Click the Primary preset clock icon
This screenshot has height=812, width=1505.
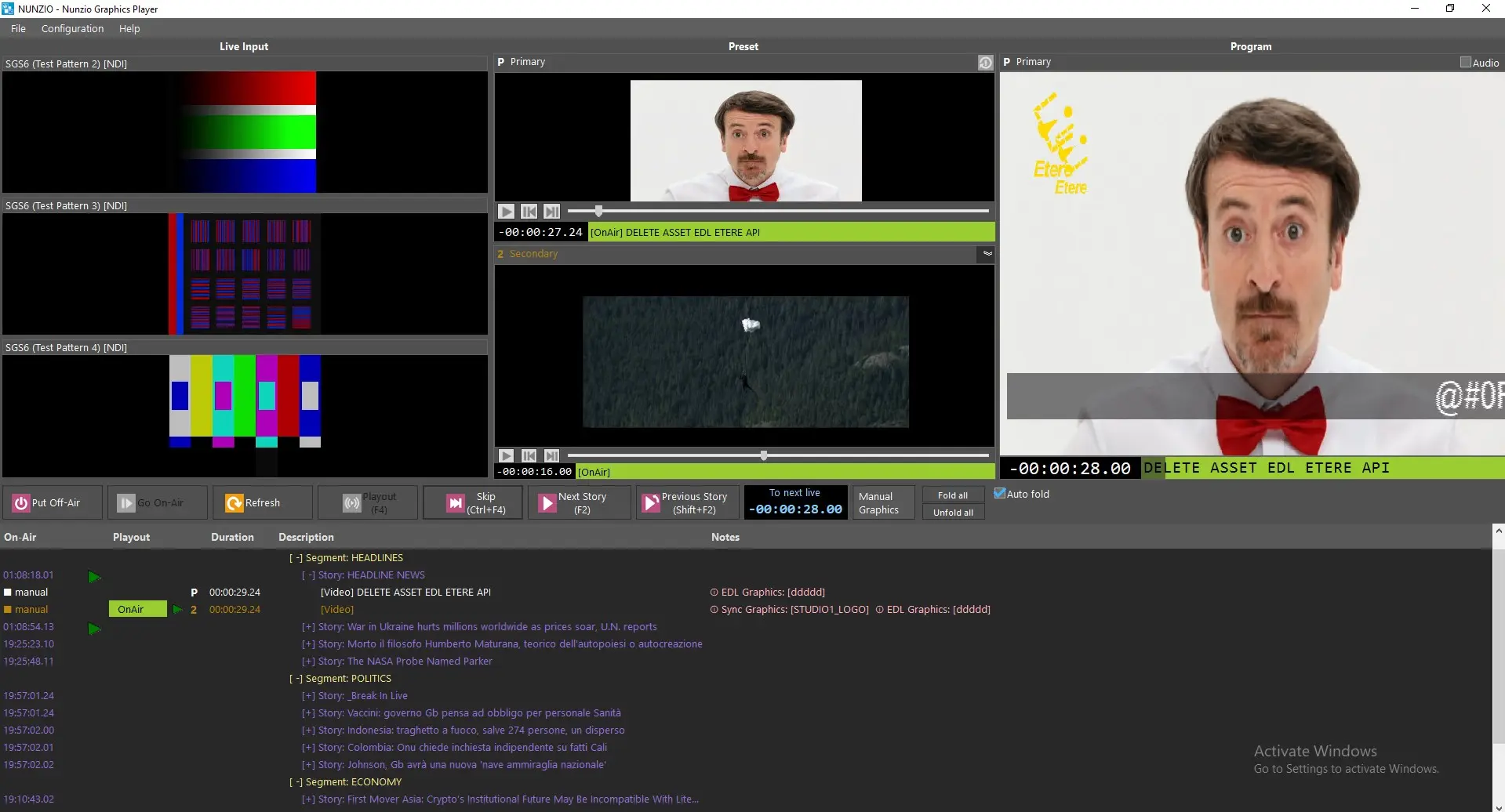[x=985, y=63]
